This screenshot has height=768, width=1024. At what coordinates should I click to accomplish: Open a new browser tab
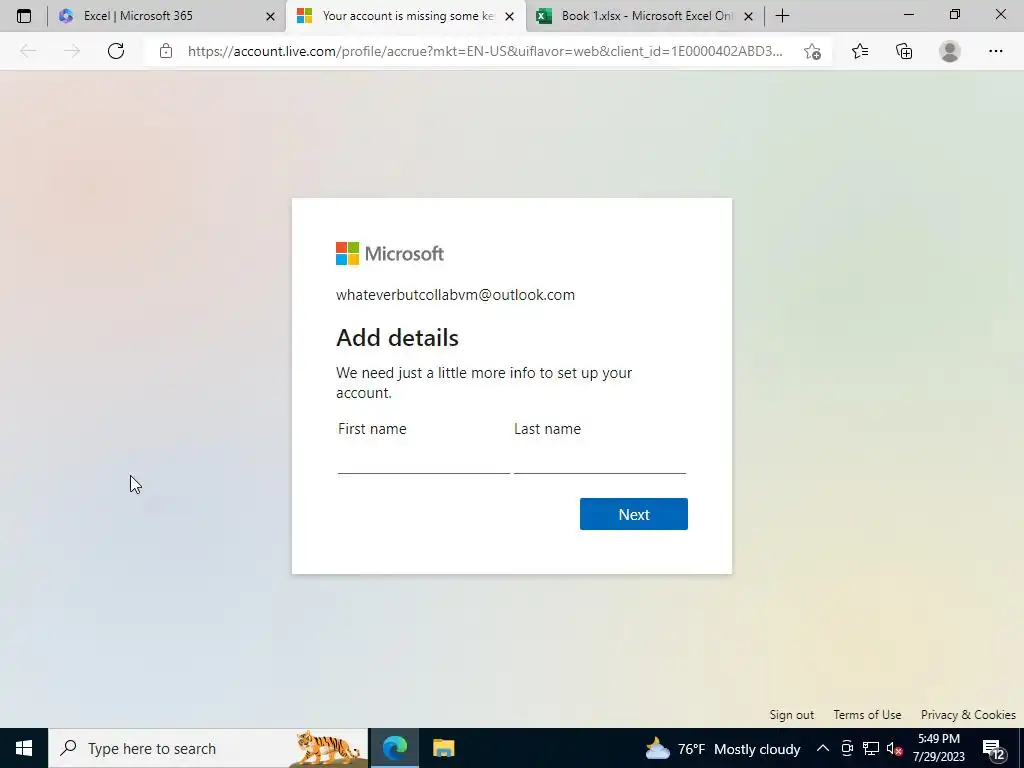(782, 16)
